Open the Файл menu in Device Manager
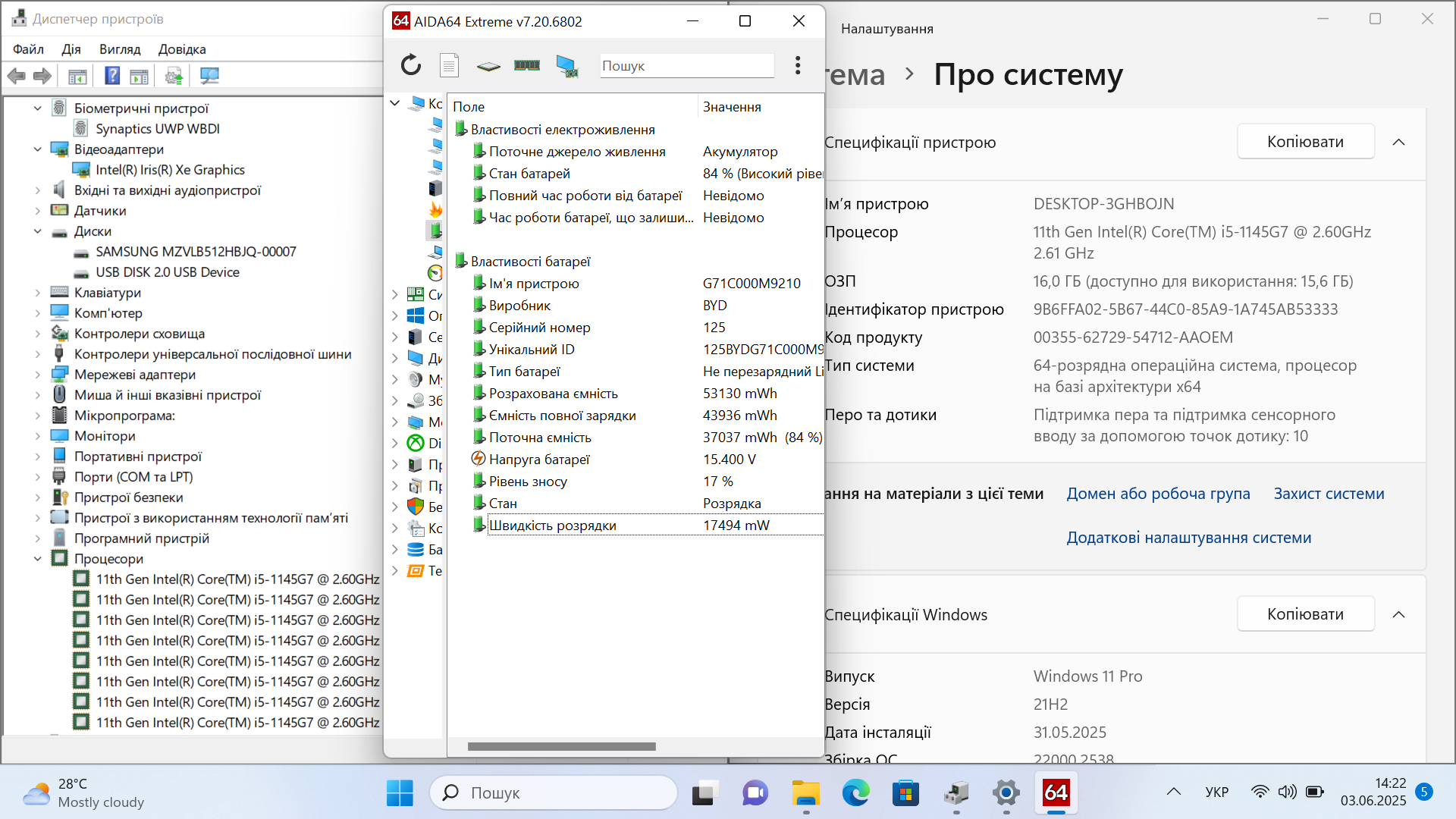1456x819 pixels. [28, 49]
